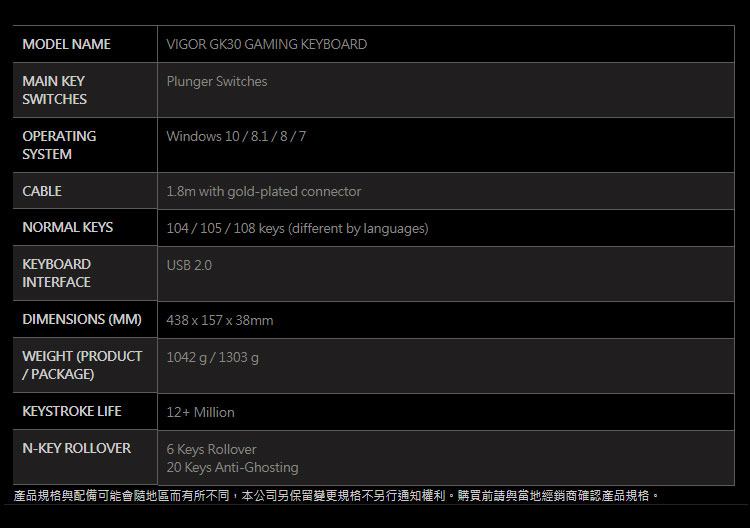This screenshot has height=528, width=750.
Task: Click the Plunger Switches value
Action: 217,81
